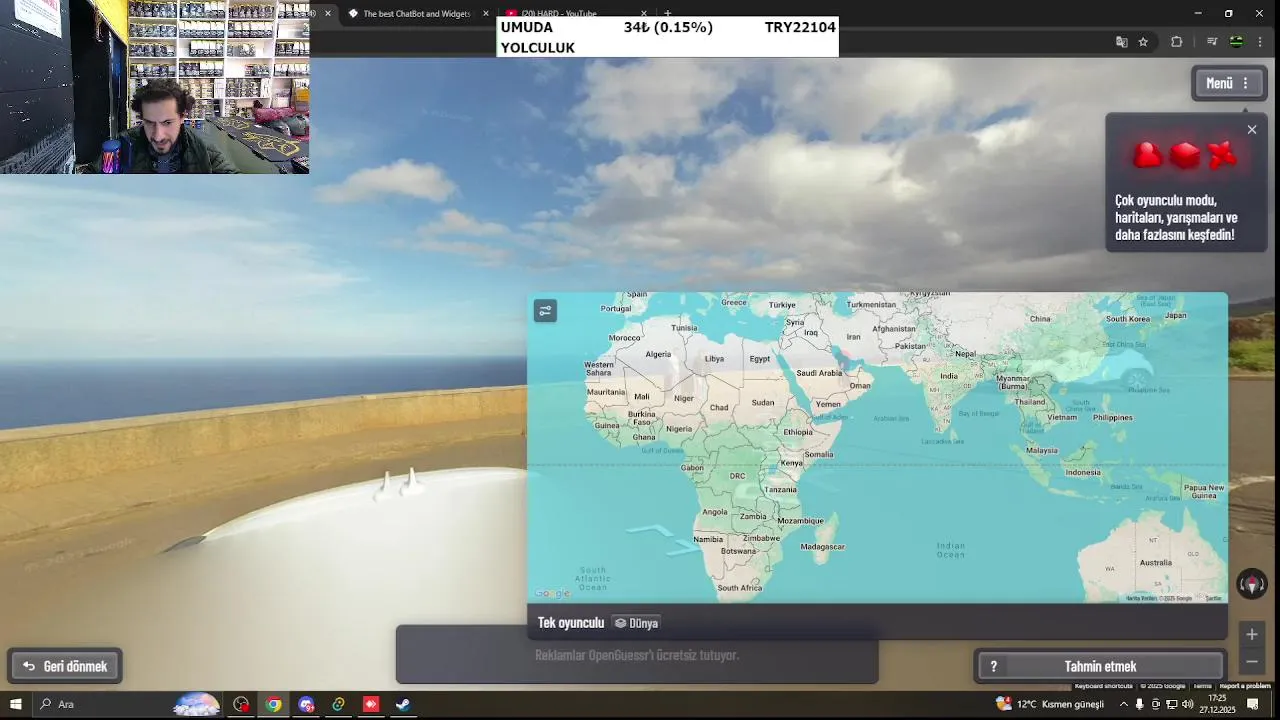The width and height of the screenshot is (1280, 720).
Task: Go back with Geri dönmek button
Action: click(x=66, y=666)
